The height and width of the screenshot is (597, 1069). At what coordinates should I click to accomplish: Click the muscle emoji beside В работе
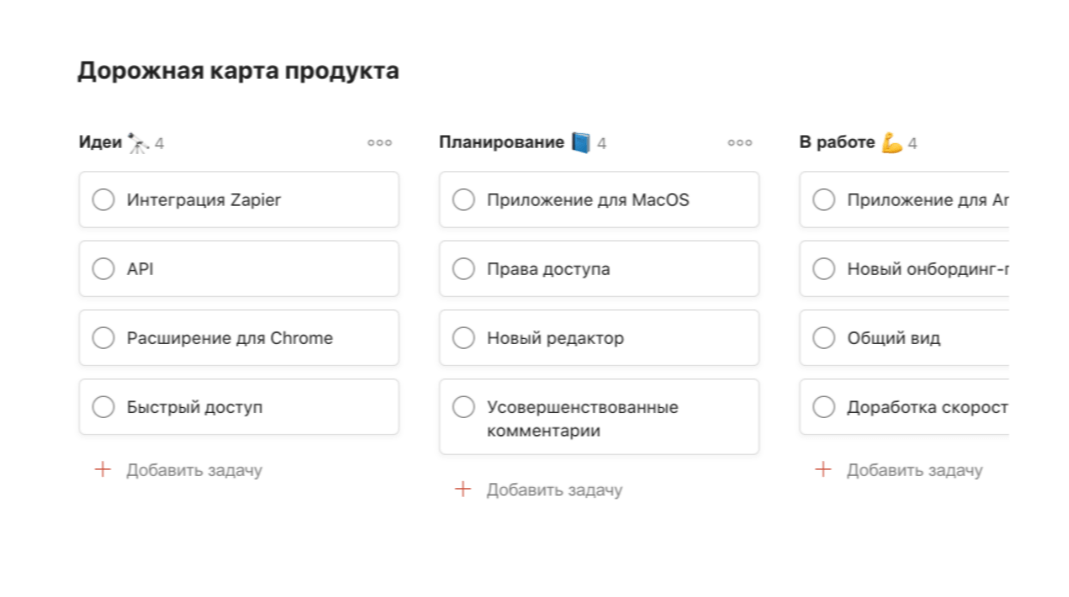pyautogui.click(x=892, y=143)
